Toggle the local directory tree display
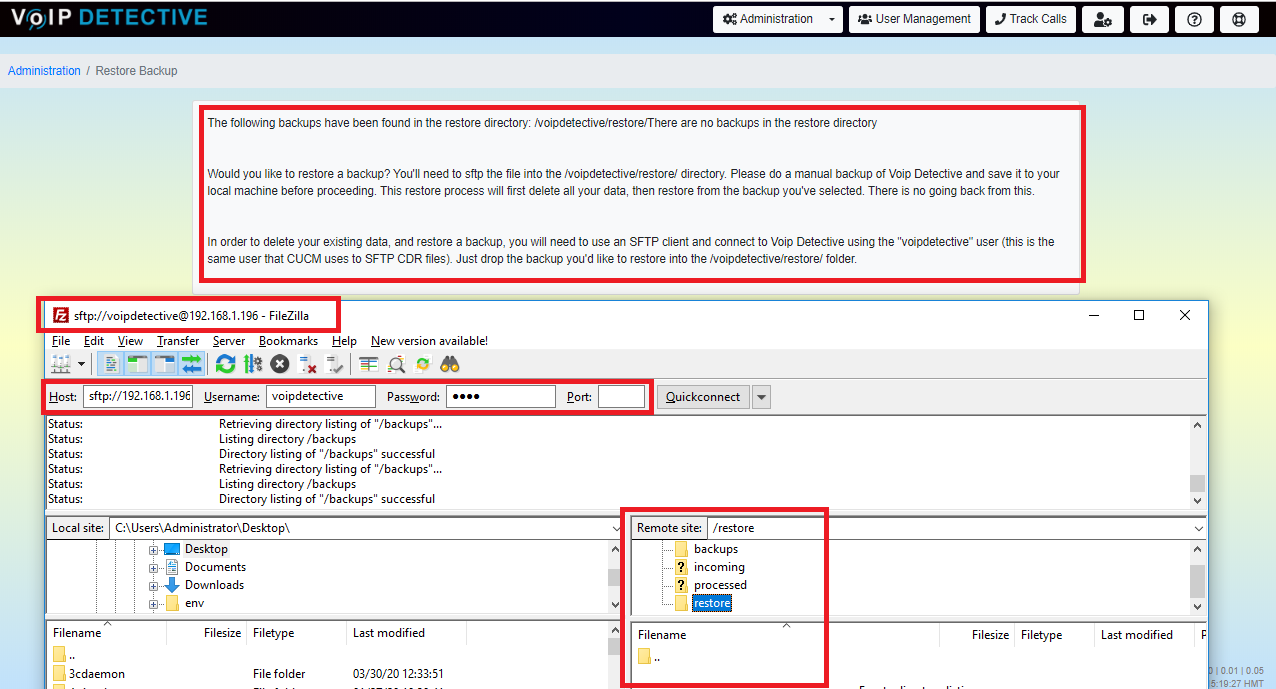Viewport: 1276px width, 689px height. tap(138, 364)
